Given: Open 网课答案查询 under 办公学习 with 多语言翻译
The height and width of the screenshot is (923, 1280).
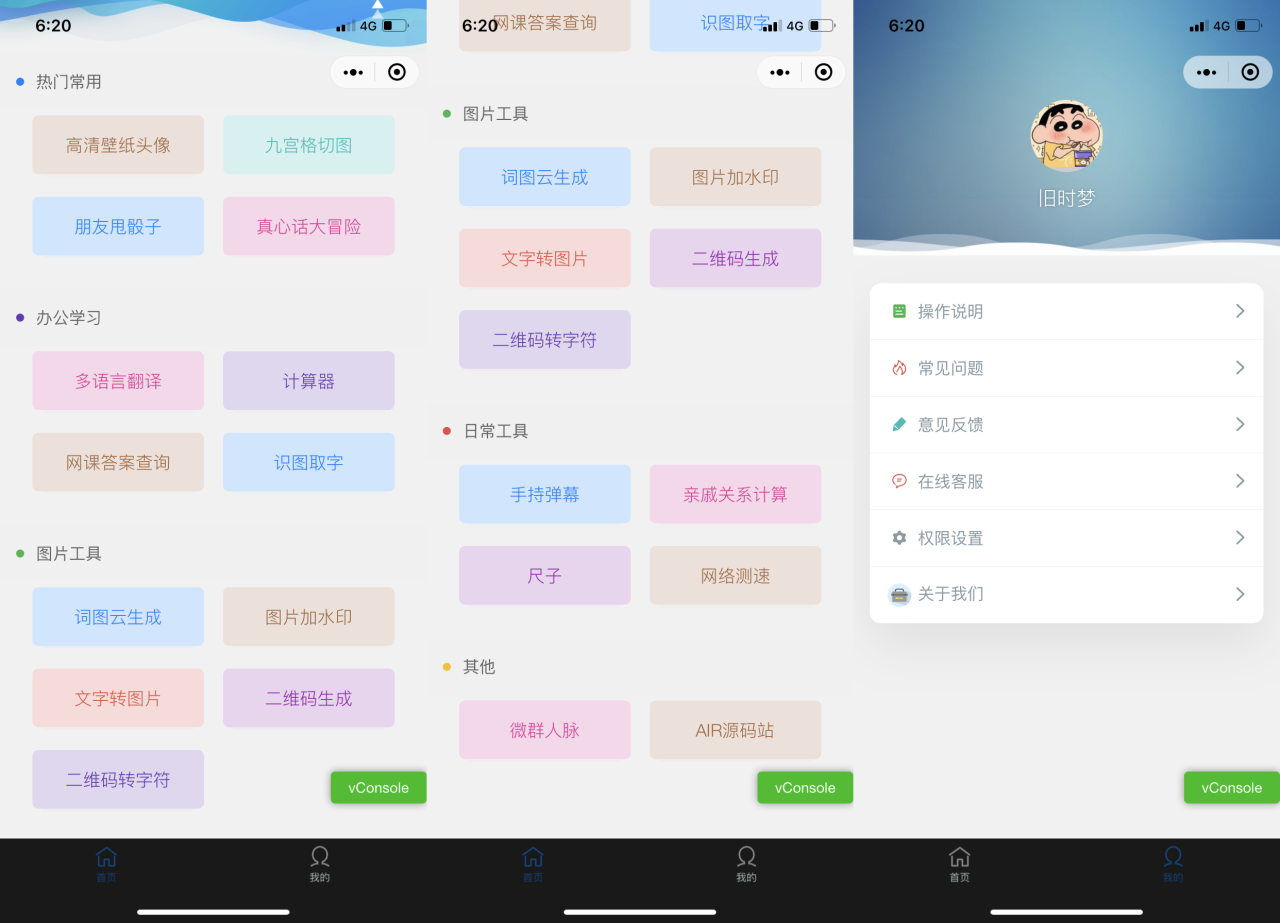Looking at the screenshot, I should [118, 462].
